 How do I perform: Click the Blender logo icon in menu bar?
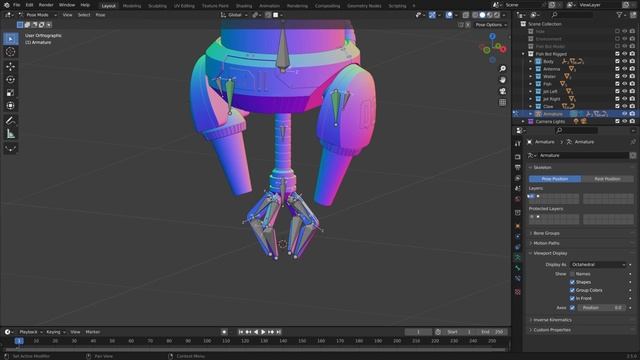6,5
